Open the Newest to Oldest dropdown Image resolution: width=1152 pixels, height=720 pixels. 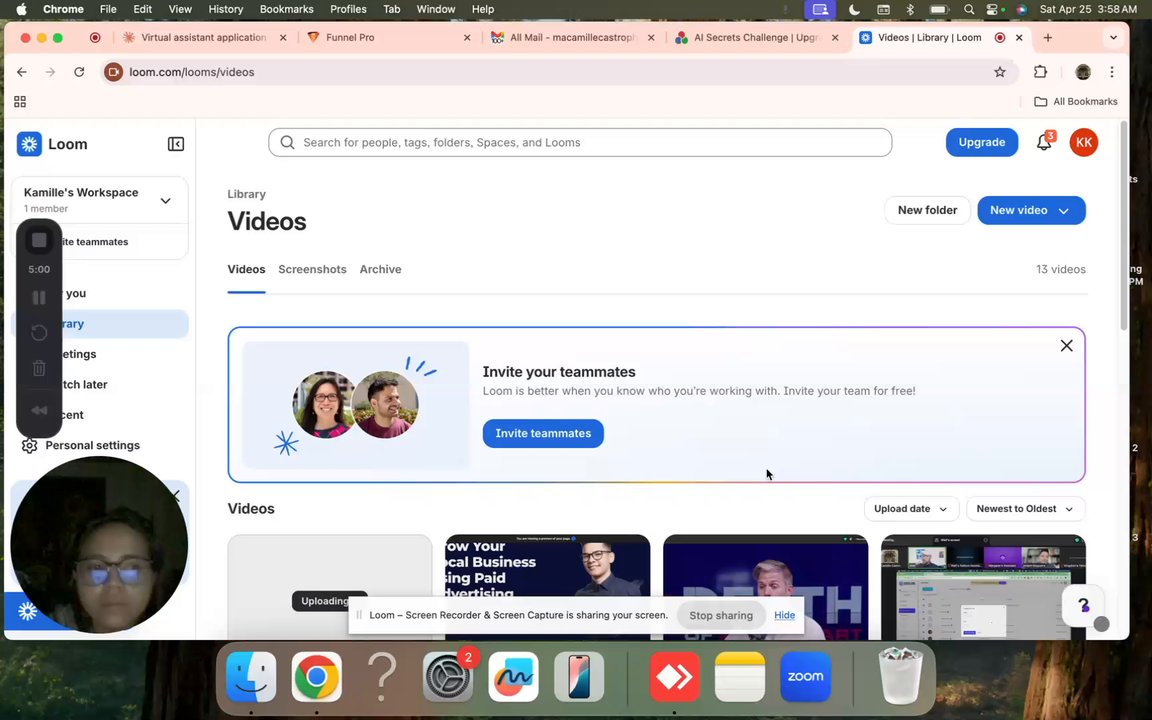[1026, 508]
